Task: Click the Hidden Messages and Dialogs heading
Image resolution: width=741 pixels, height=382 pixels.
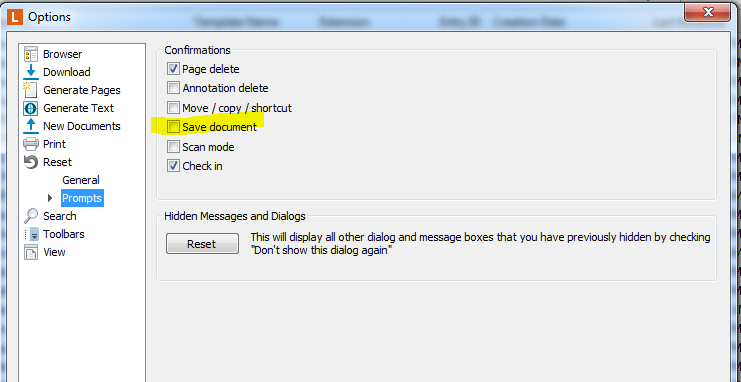Action: point(235,217)
